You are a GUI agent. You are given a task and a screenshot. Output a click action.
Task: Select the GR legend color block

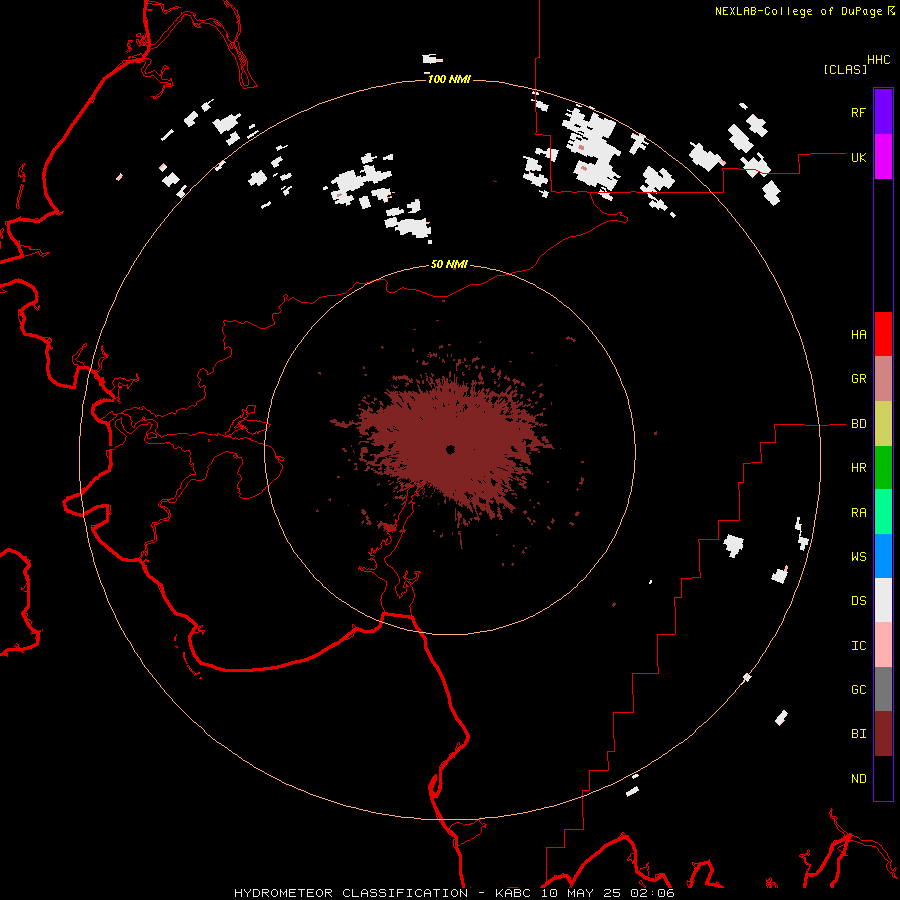point(883,379)
